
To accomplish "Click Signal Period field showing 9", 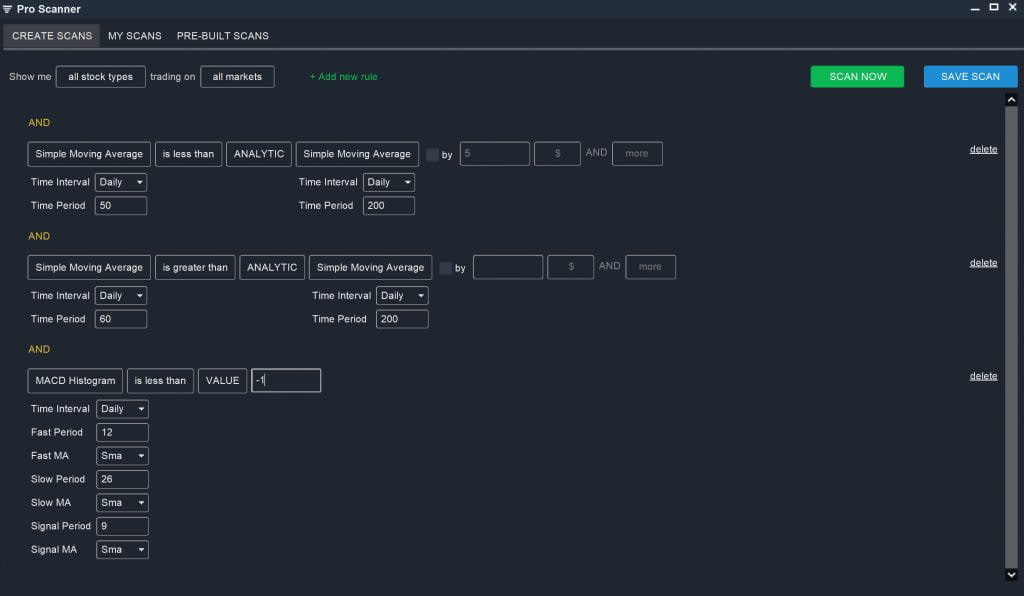I will point(122,526).
